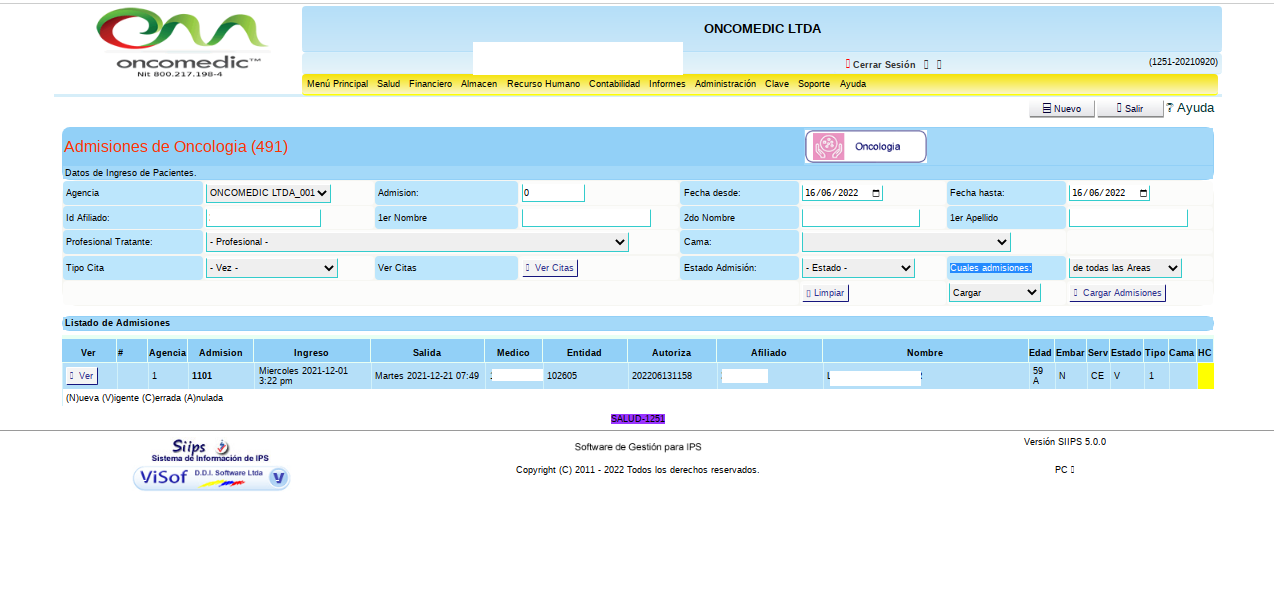Open Fecha hasta calendar picker
The width and height of the screenshot is (1274, 593).
[1143, 193]
